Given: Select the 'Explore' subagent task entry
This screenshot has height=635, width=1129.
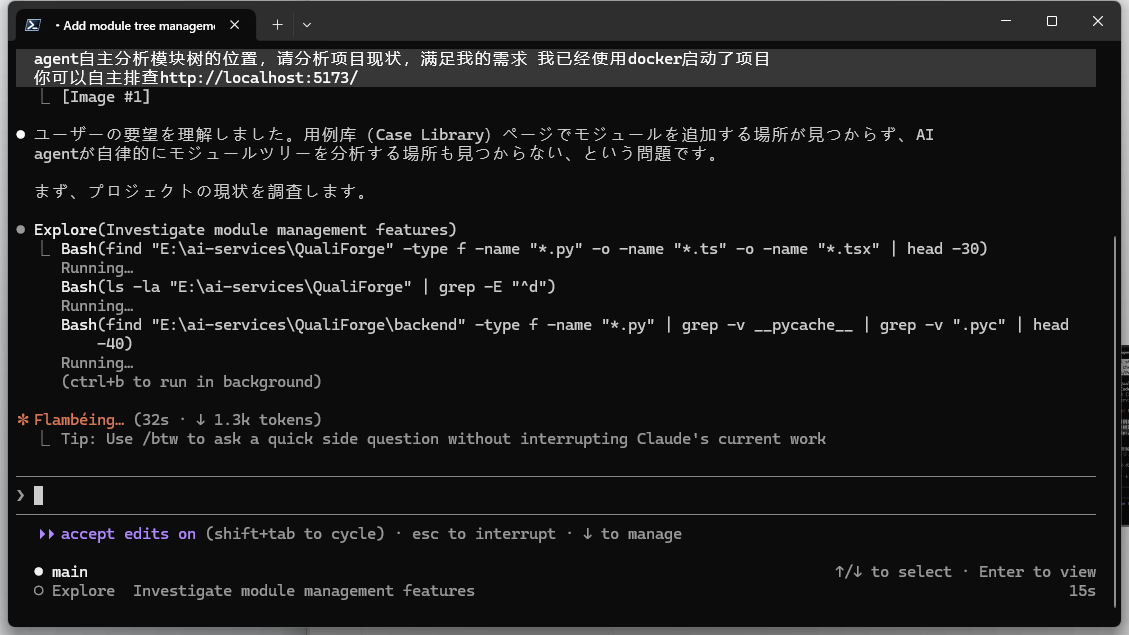Looking at the screenshot, I should point(263,591).
